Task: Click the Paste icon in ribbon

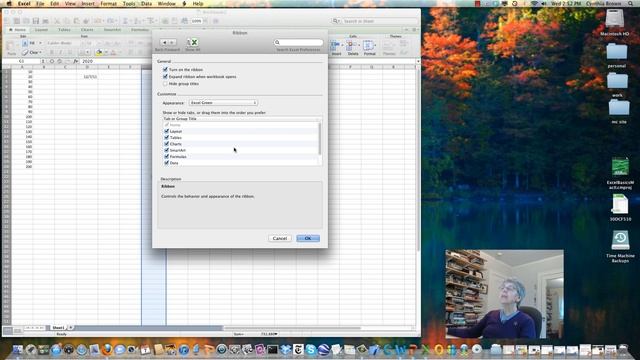Action: 11,47
